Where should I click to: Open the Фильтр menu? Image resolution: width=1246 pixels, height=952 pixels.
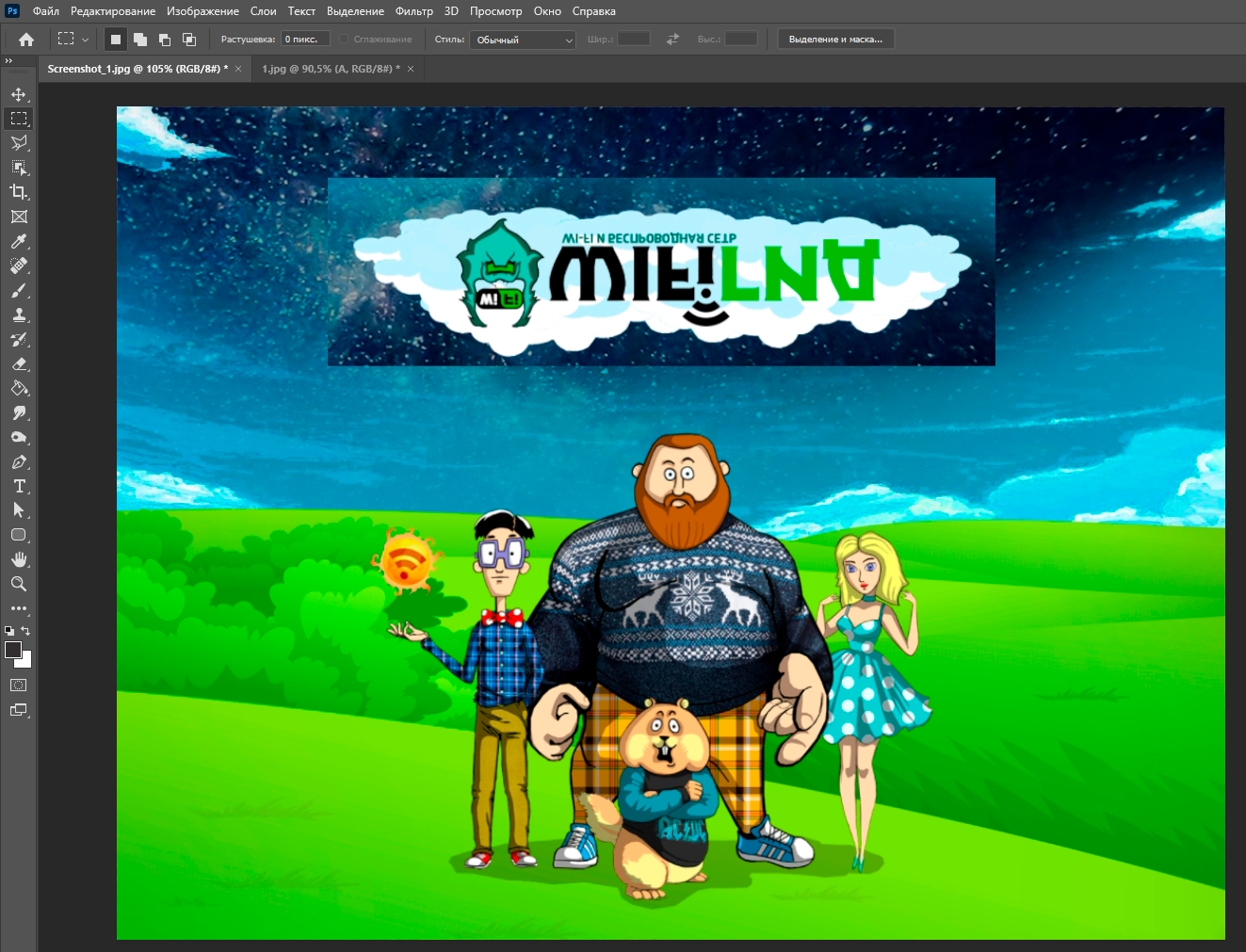[414, 11]
